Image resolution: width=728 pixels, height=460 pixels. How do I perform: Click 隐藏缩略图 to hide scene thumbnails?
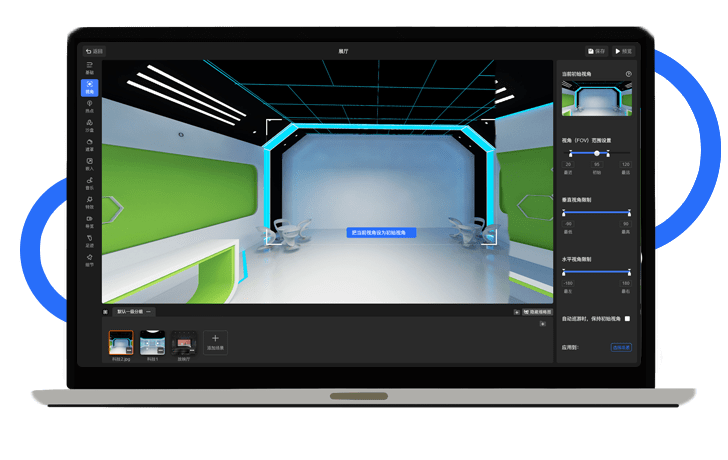pyautogui.click(x=538, y=312)
